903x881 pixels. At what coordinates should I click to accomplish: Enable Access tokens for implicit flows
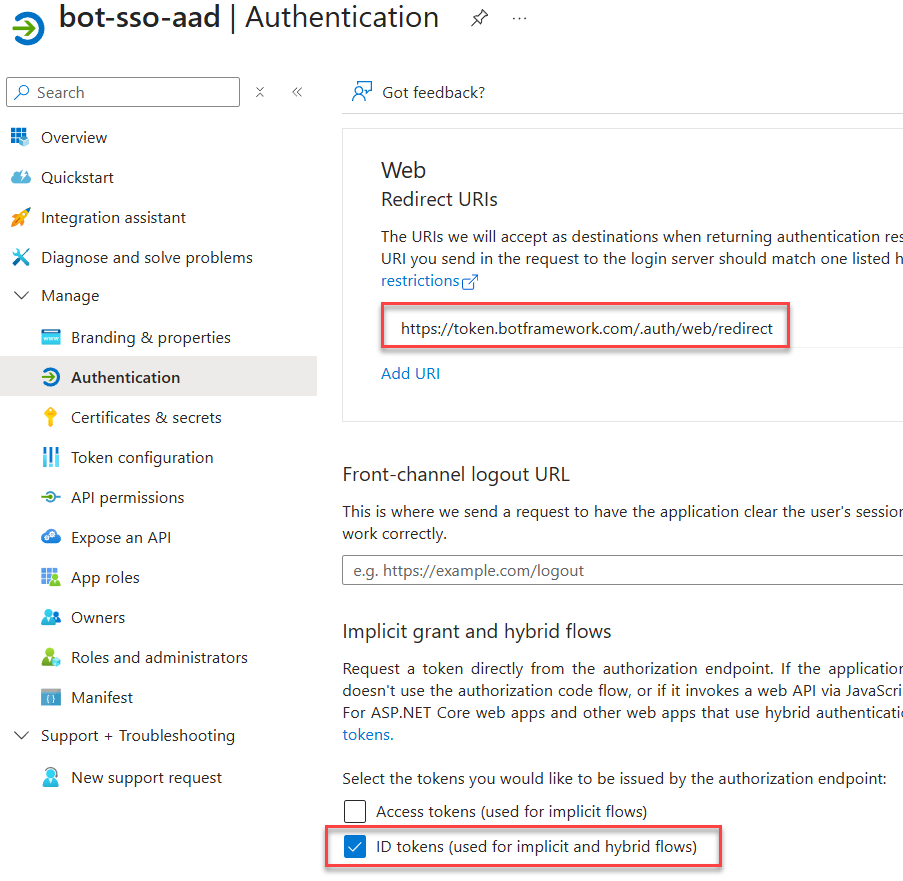click(354, 811)
